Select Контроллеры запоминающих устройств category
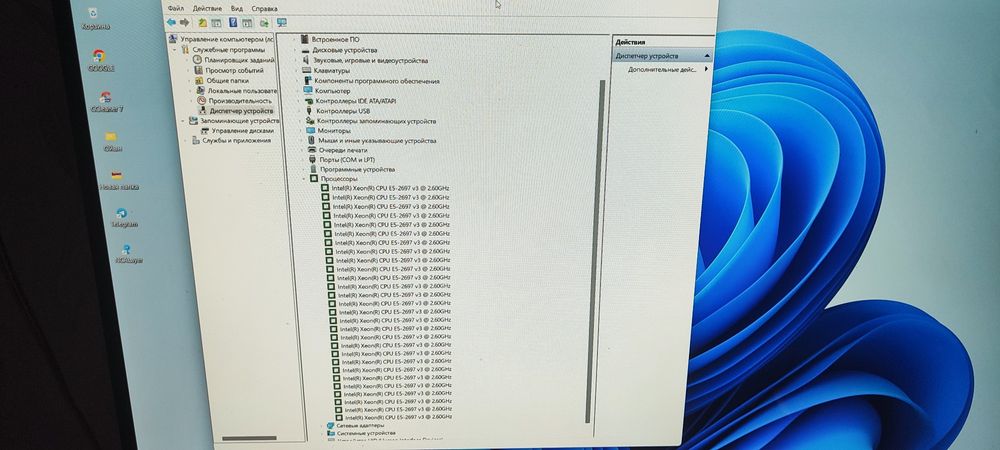 tap(376, 120)
